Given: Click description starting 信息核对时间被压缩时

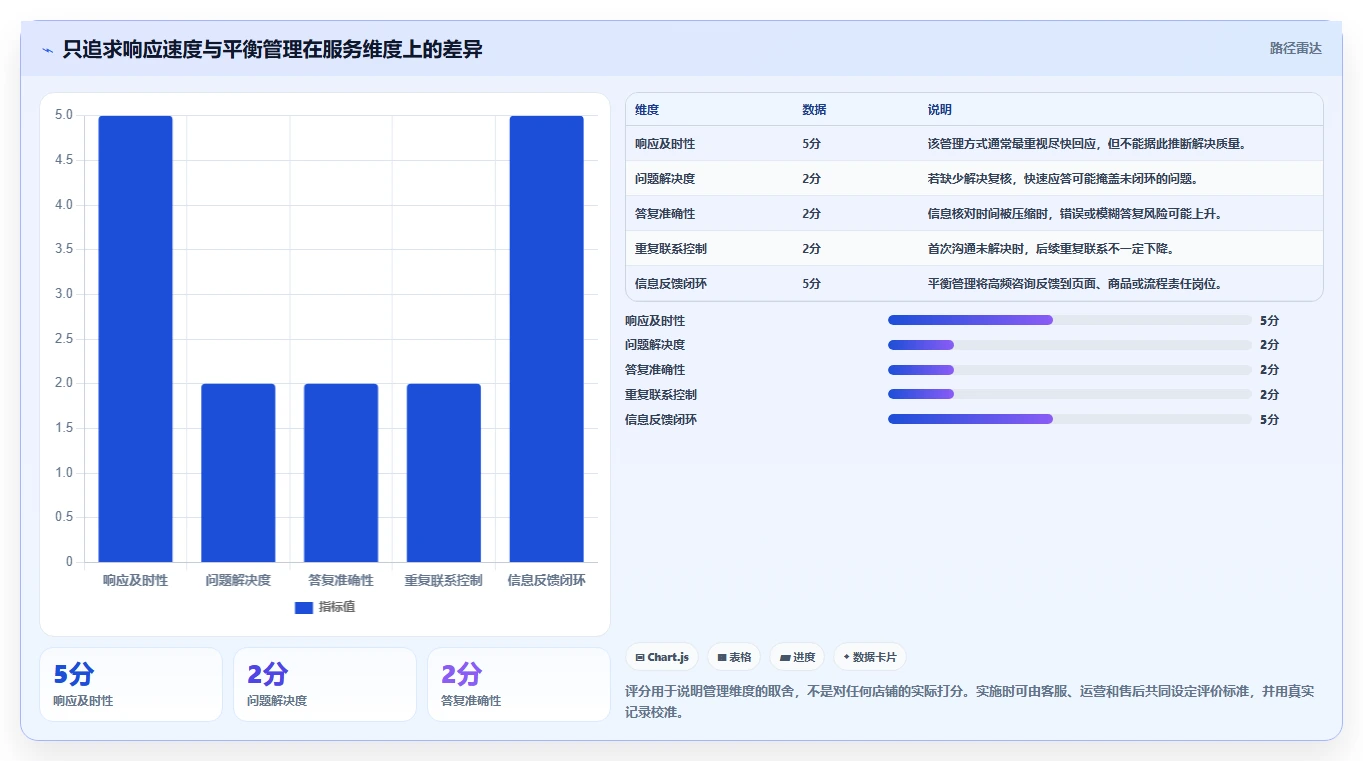Looking at the screenshot, I should [1075, 214].
